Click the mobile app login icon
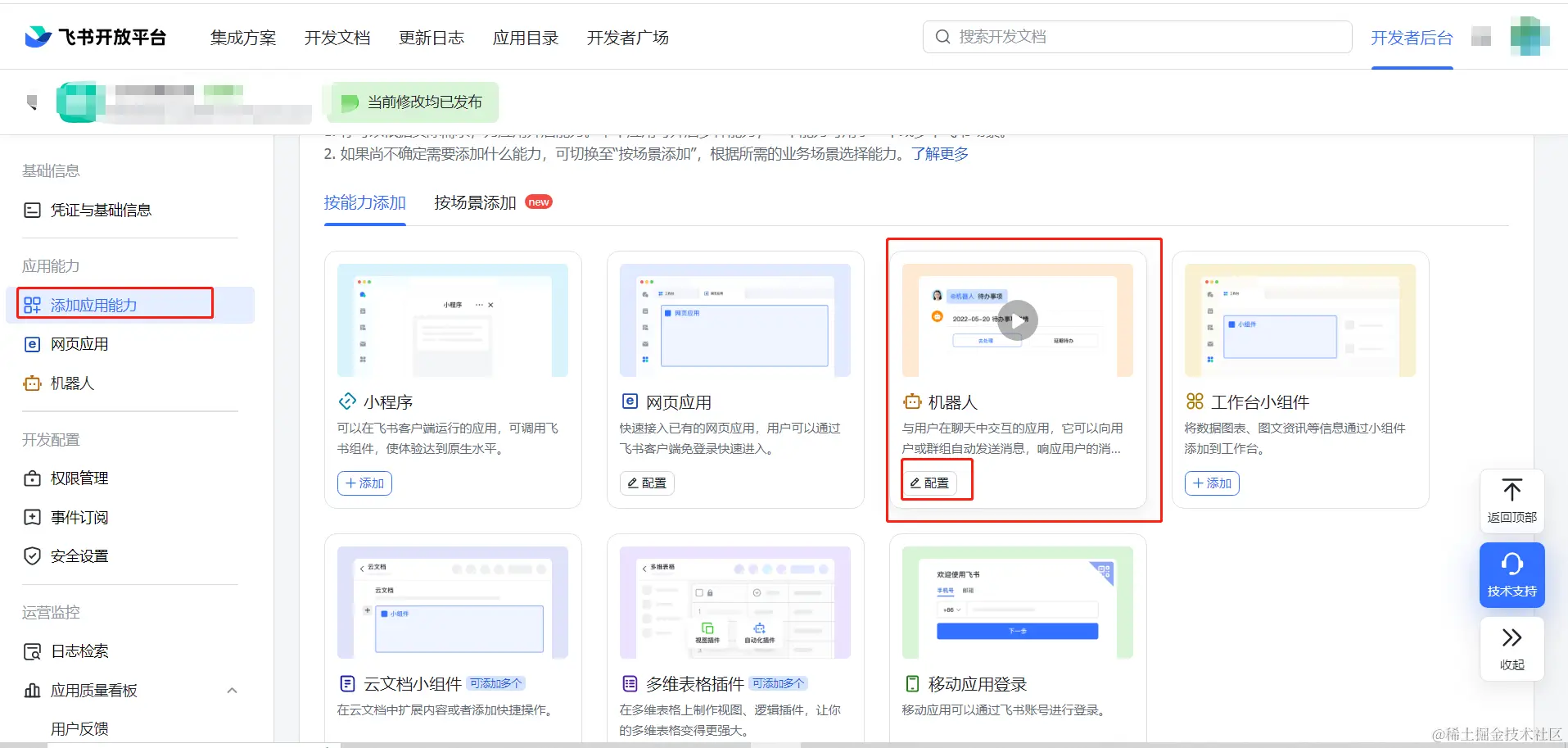 912,683
